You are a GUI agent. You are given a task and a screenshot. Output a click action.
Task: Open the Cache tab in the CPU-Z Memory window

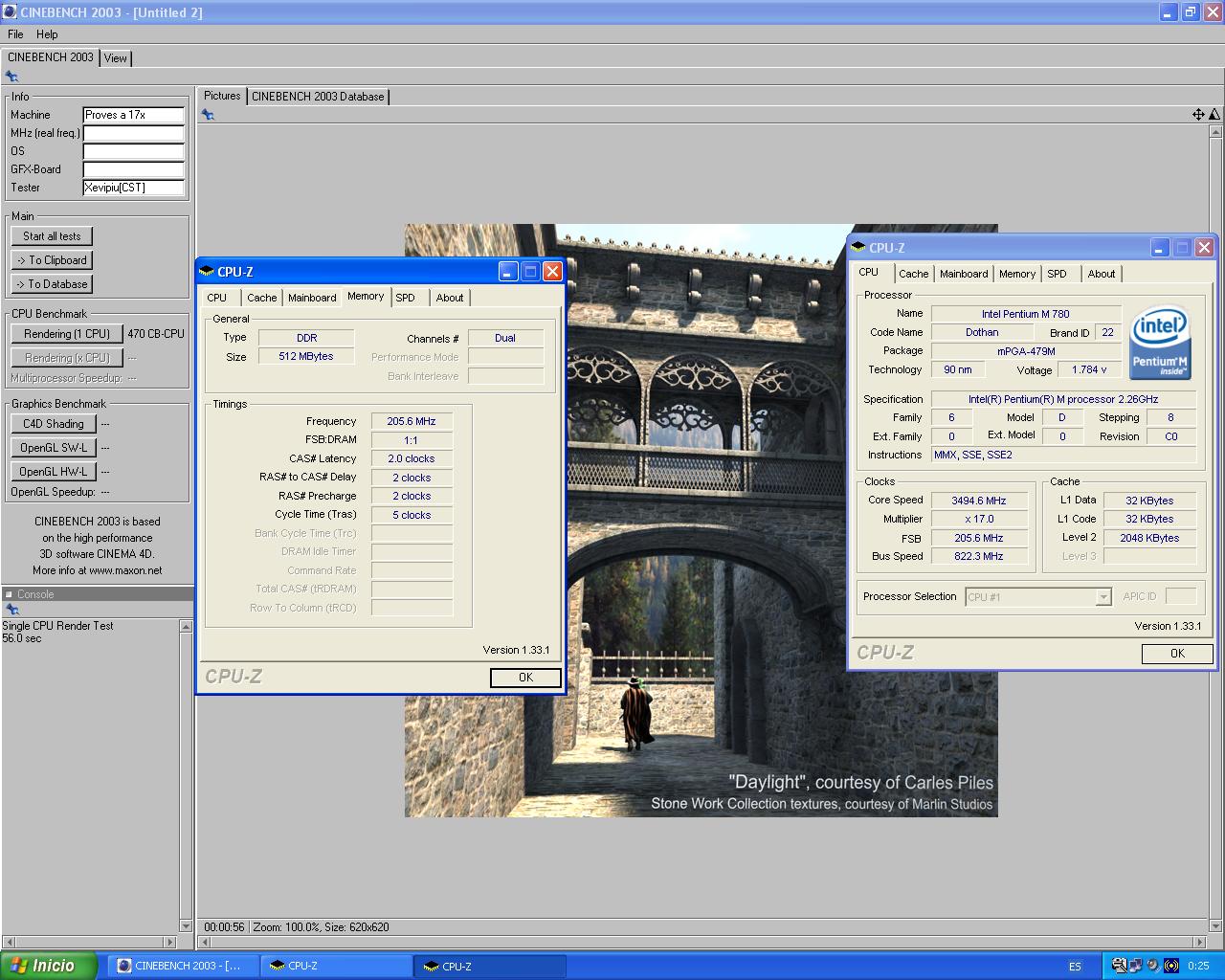(261, 298)
